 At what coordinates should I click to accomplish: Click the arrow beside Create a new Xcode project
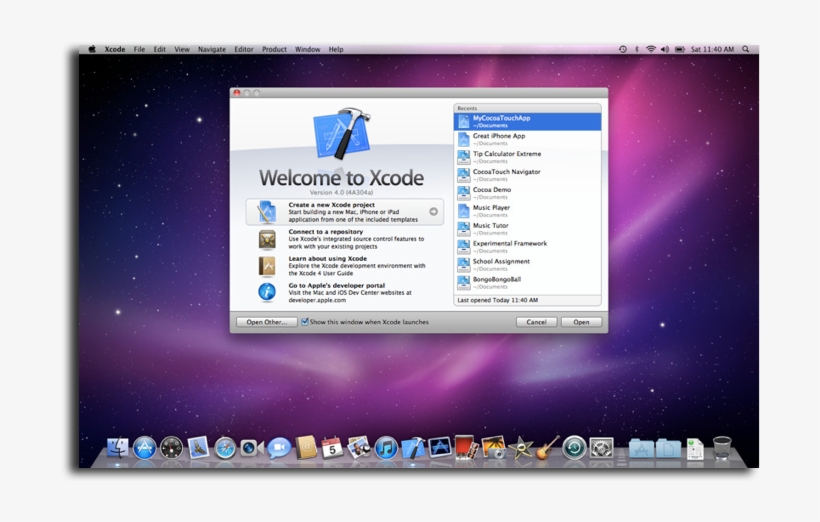pyautogui.click(x=434, y=211)
